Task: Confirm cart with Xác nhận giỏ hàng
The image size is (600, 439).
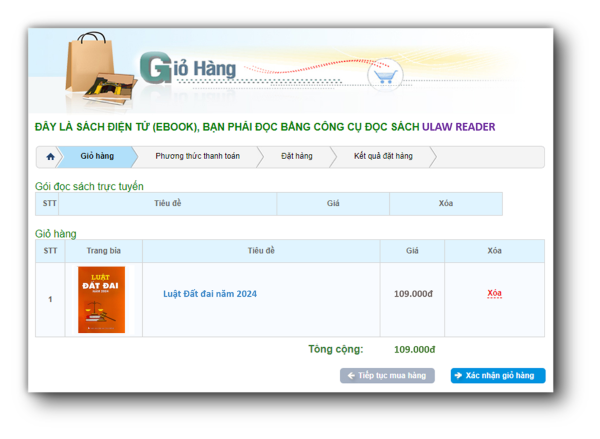Action: (498, 375)
